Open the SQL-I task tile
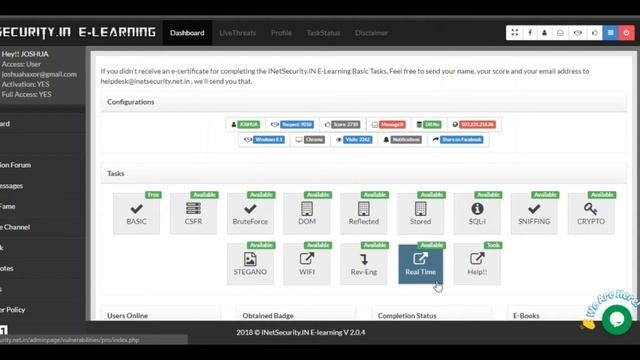Viewport: 640px width, 360px height. 477,214
